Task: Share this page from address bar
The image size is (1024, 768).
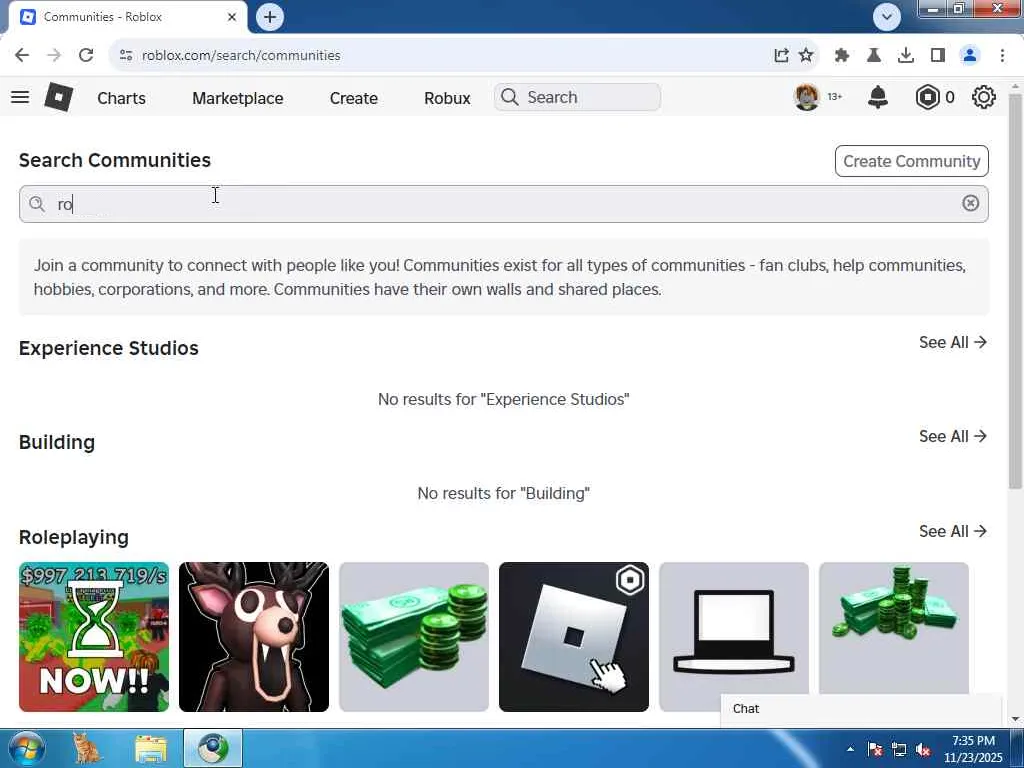Action: [781, 56]
